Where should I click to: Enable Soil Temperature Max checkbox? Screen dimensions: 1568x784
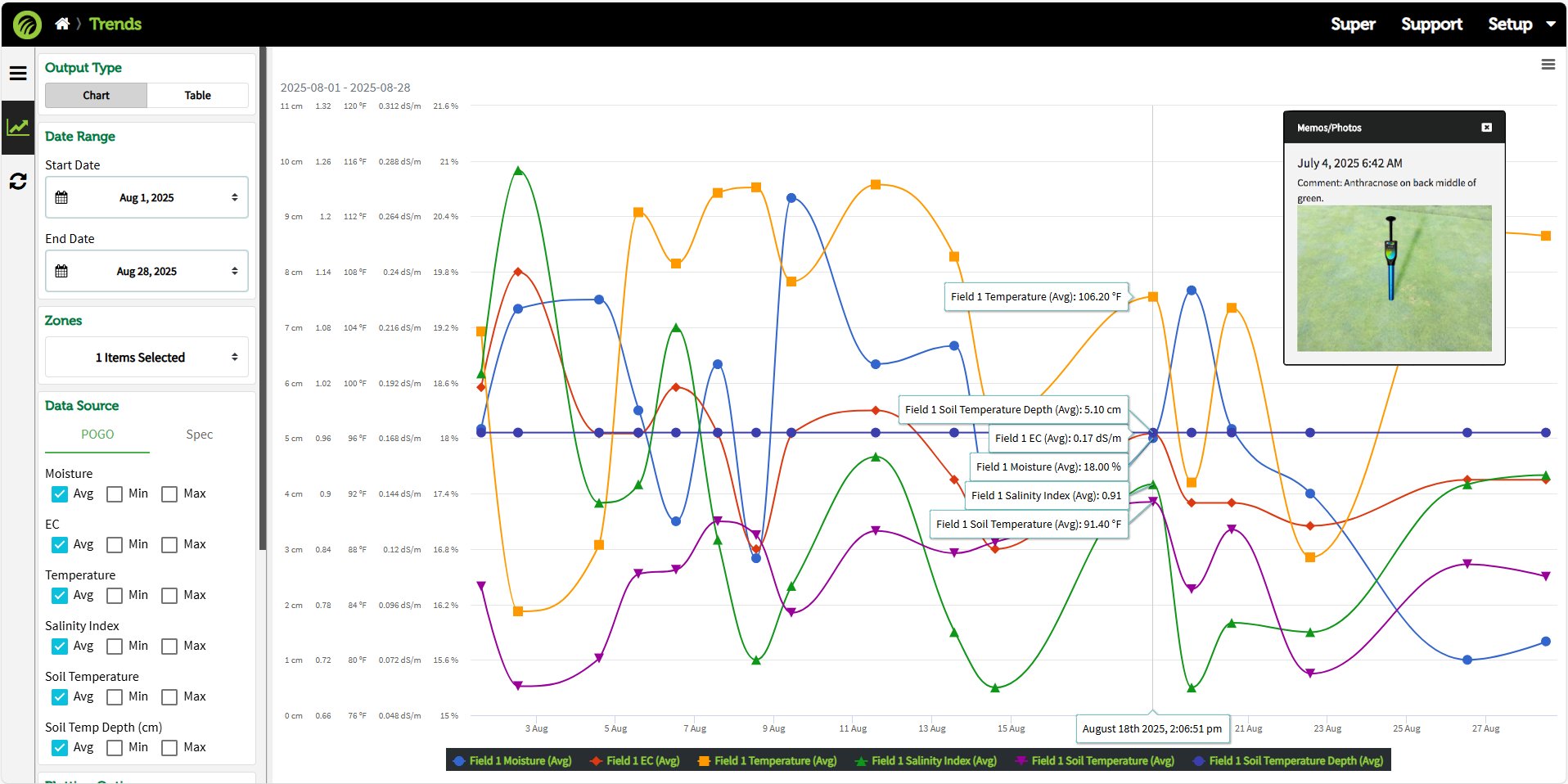(169, 697)
